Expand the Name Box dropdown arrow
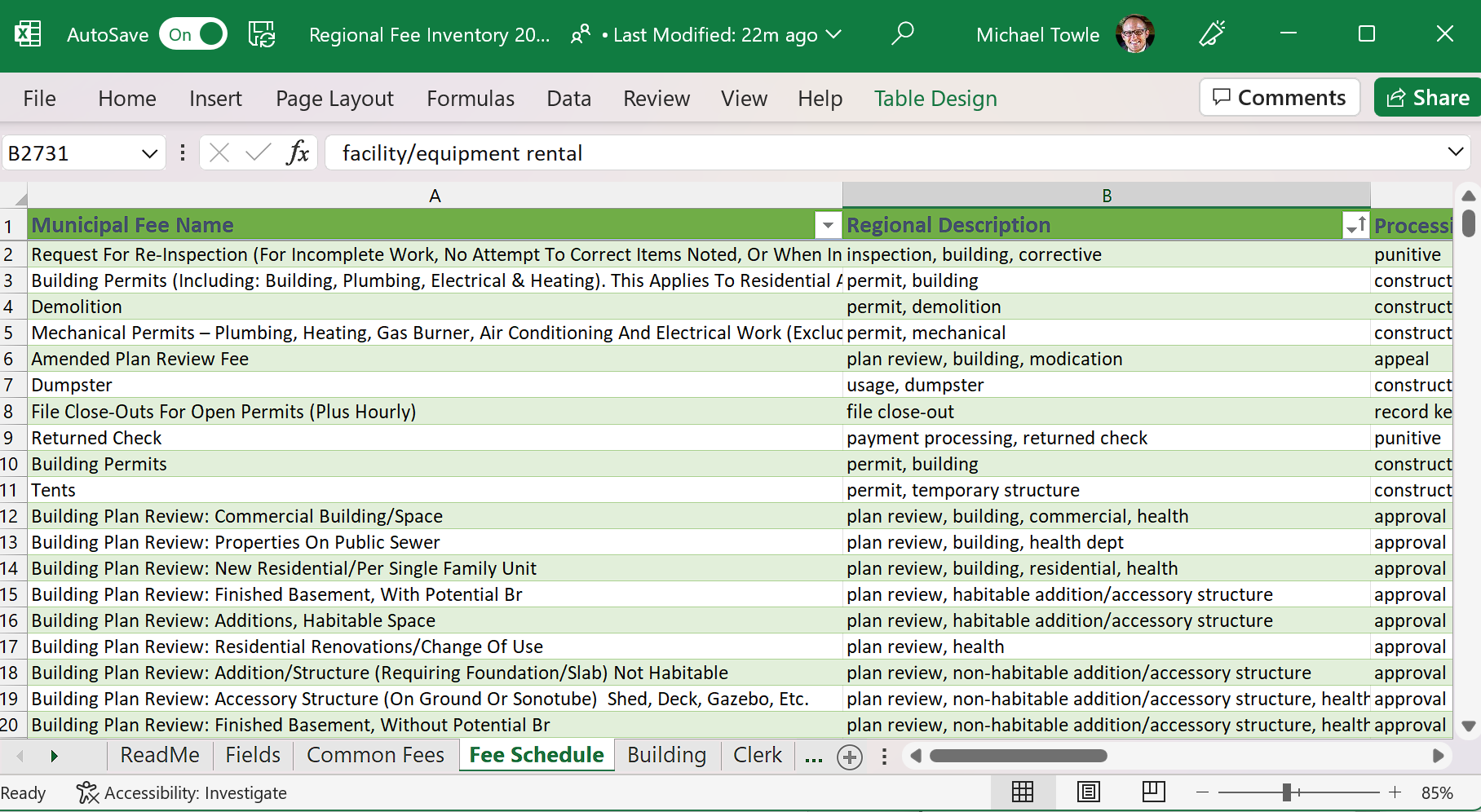This screenshot has height=812, width=1481. coord(149,153)
